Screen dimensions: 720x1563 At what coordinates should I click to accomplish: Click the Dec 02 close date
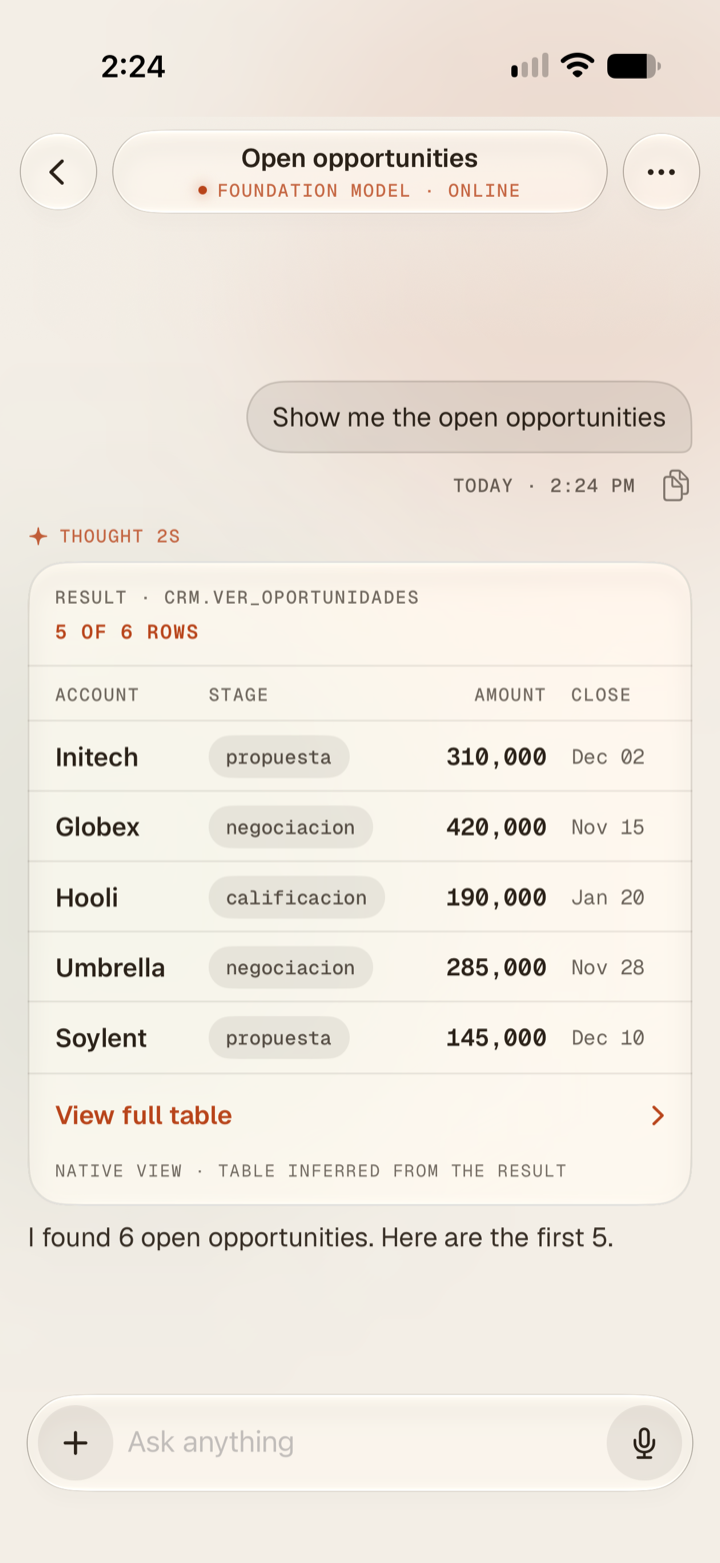pyautogui.click(x=608, y=757)
